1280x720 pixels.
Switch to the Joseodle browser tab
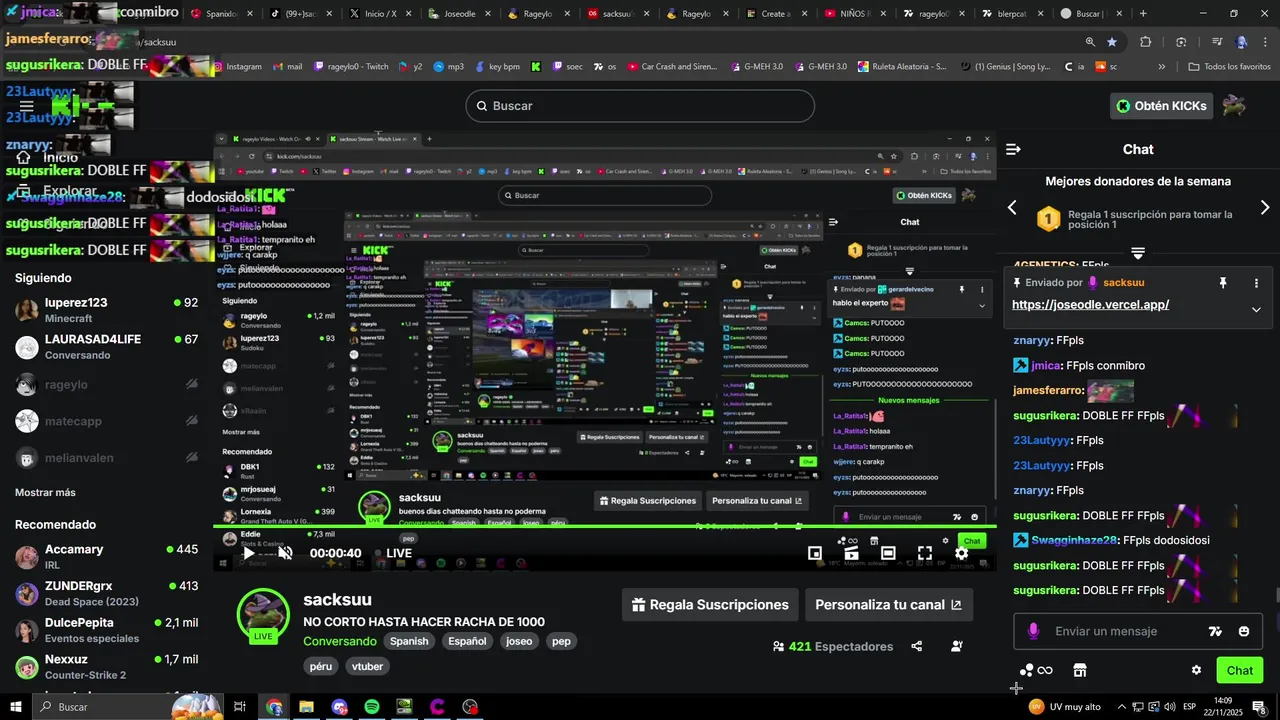tap(460, 14)
